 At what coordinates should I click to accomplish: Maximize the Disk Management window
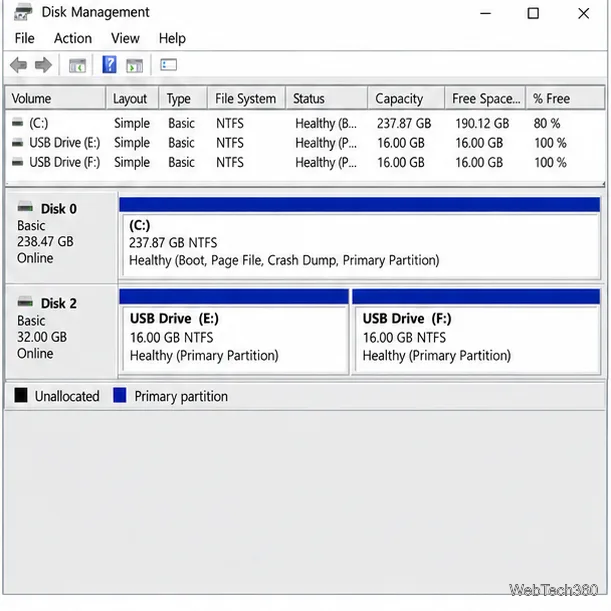[x=533, y=13]
